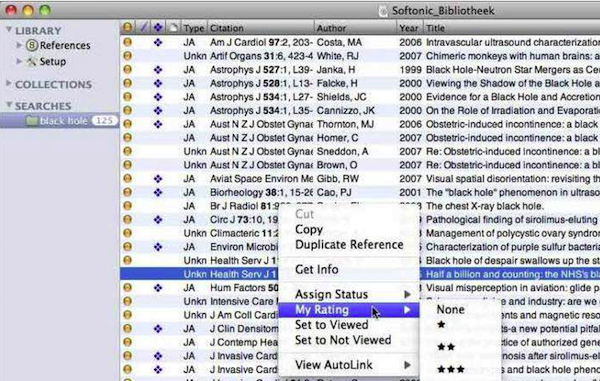Click orange status icon in White, RJ row
Image resolution: width=600 pixels, height=381 pixels.
[x=127, y=56]
